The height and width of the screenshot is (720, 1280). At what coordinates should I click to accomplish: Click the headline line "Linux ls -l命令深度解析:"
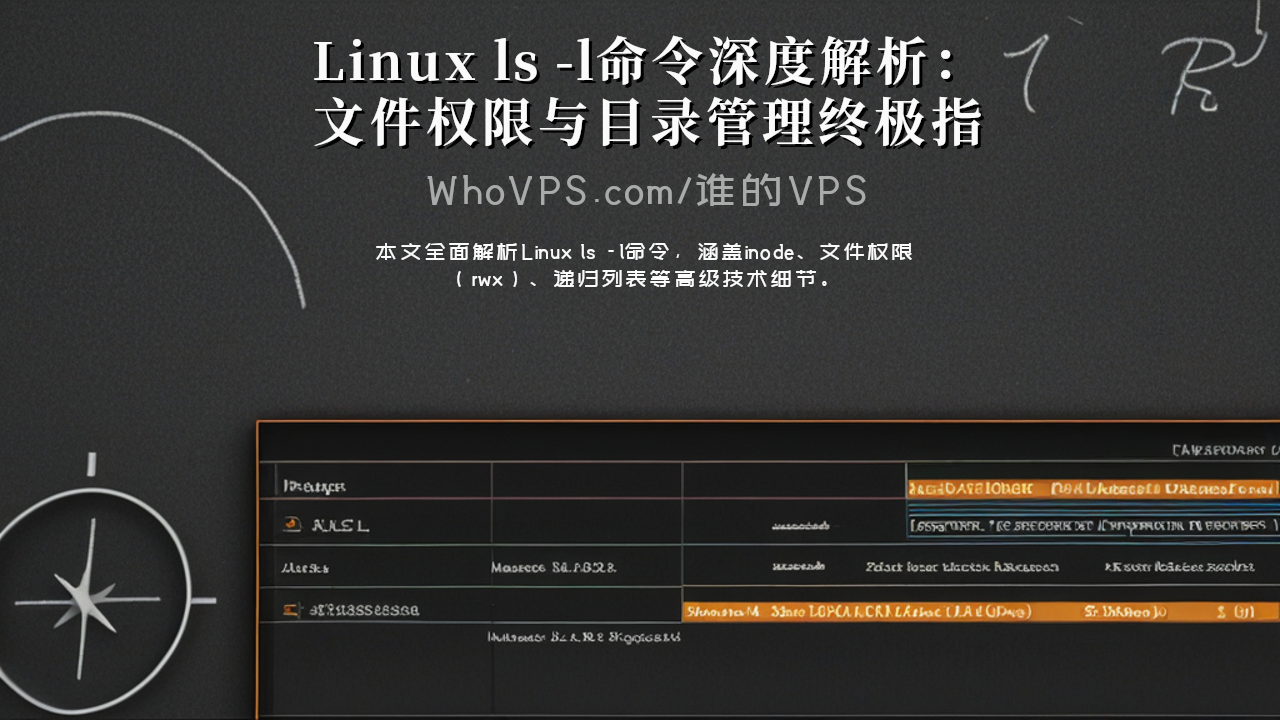[640, 63]
